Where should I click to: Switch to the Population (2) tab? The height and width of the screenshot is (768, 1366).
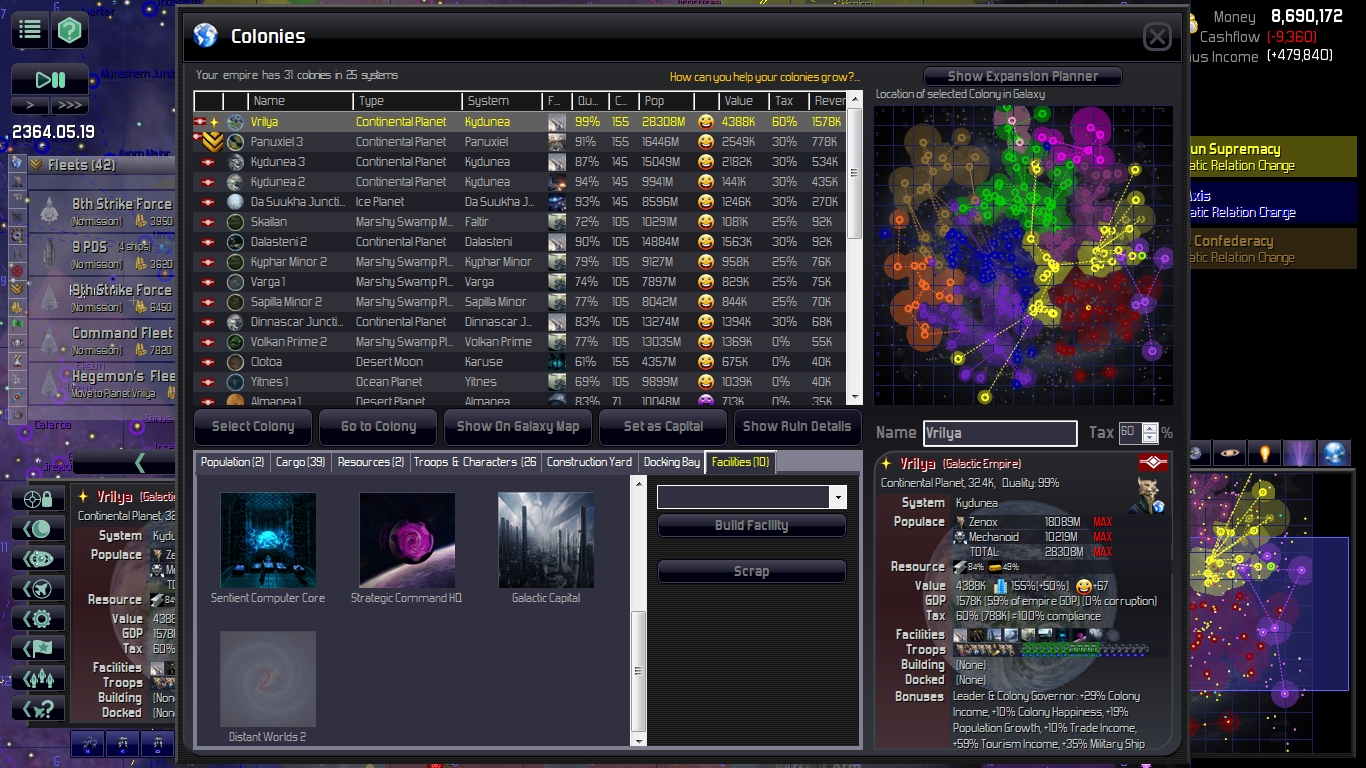pyautogui.click(x=232, y=462)
